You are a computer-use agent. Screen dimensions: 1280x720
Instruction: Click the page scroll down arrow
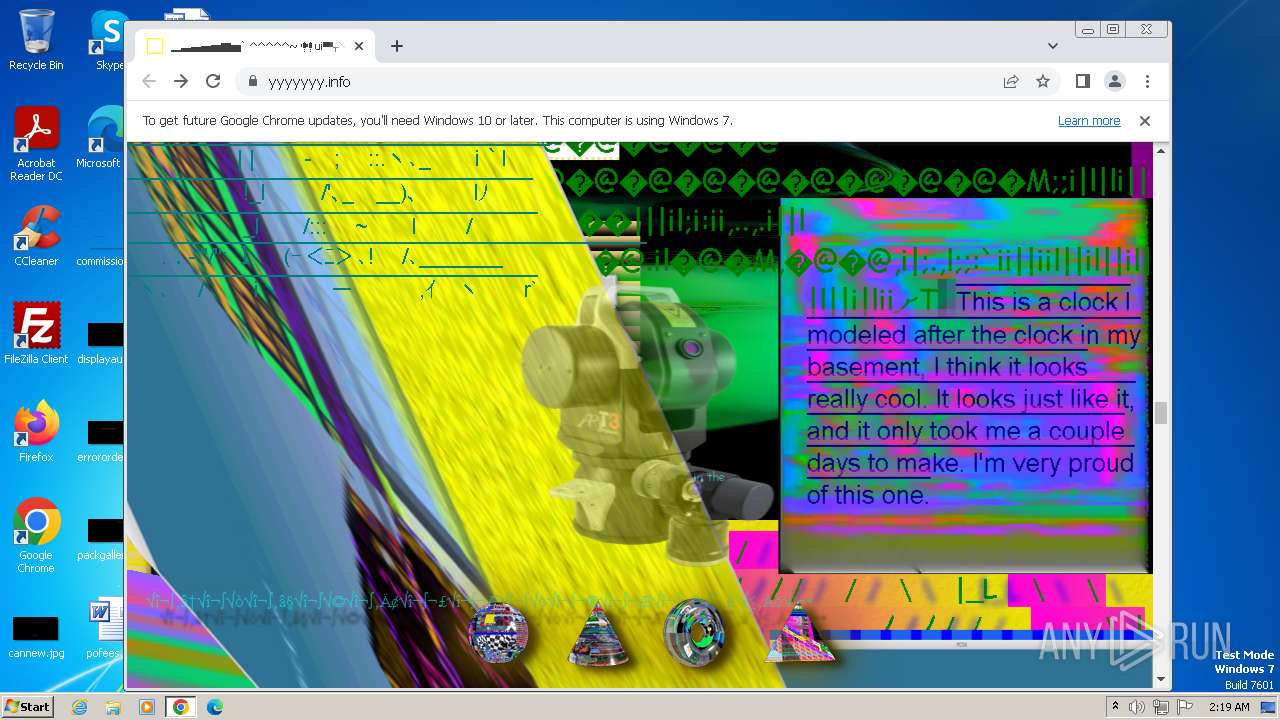pos(1161,679)
